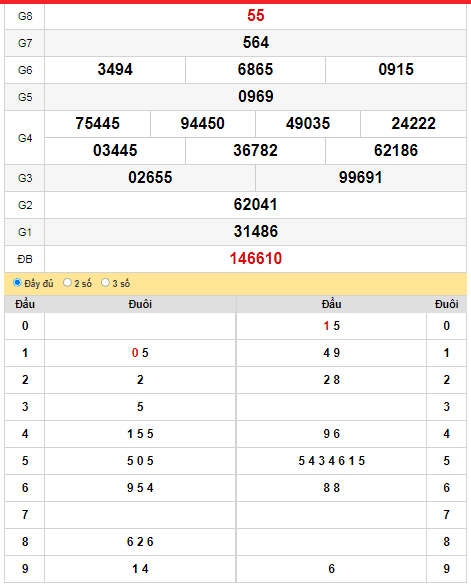The width and height of the screenshot is (471, 585).
Task: Click the special prize number 146610
Action: tap(256, 259)
